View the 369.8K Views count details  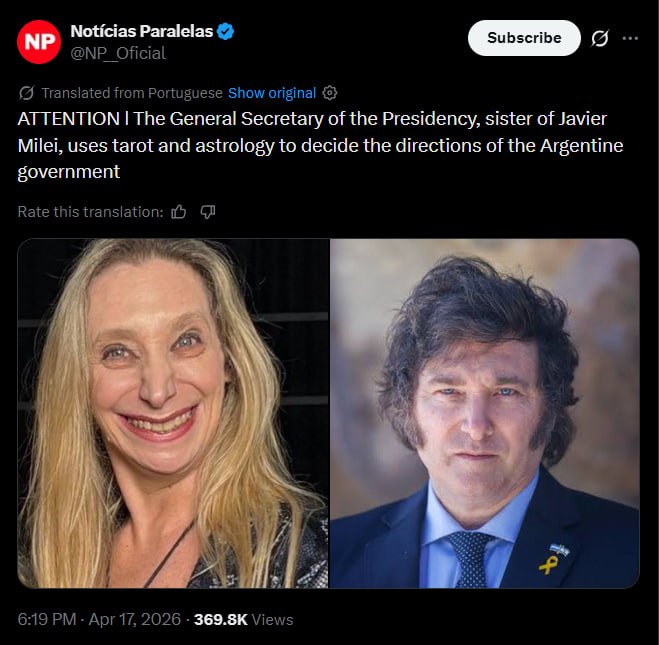[x=244, y=619]
